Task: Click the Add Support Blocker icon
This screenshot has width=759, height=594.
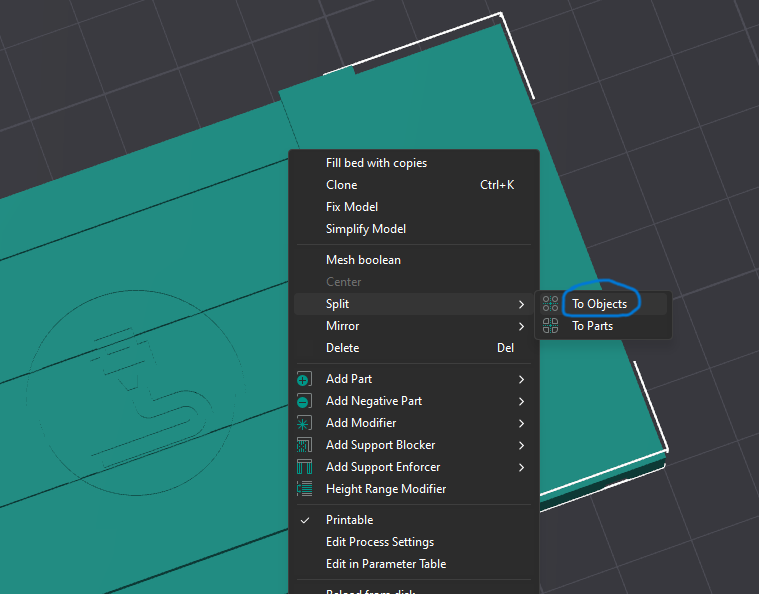Action: click(304, 445)
